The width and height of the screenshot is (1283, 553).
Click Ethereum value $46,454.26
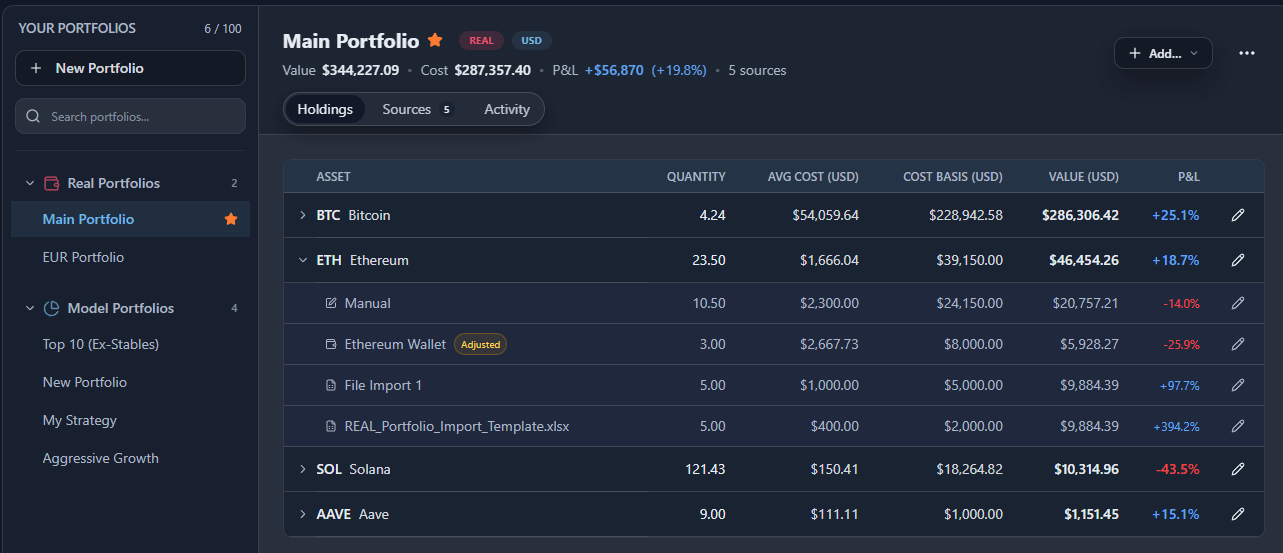[1084, 260]
